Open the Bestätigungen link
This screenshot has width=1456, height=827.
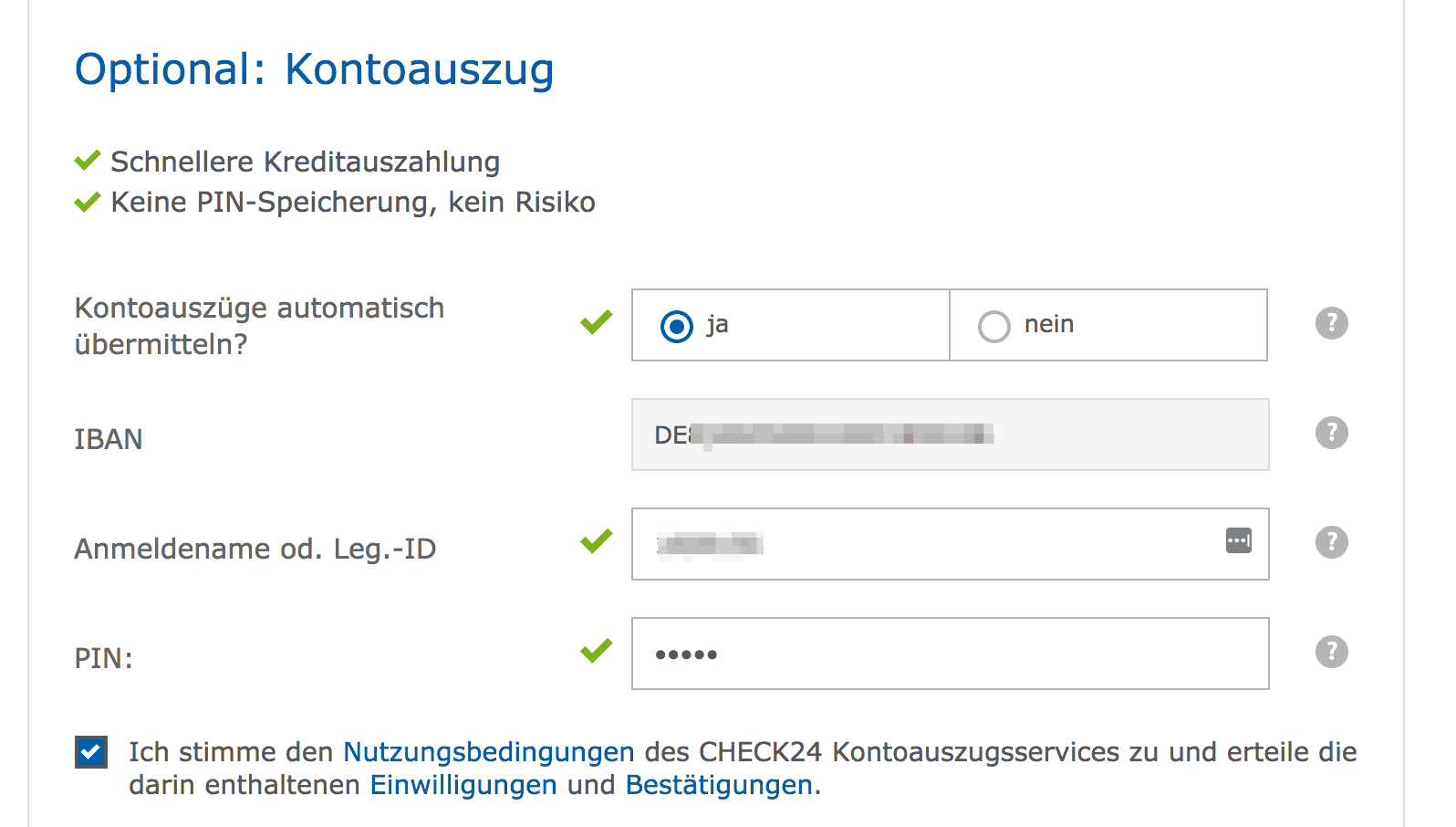pyautogui.click(x=719, y=785)
